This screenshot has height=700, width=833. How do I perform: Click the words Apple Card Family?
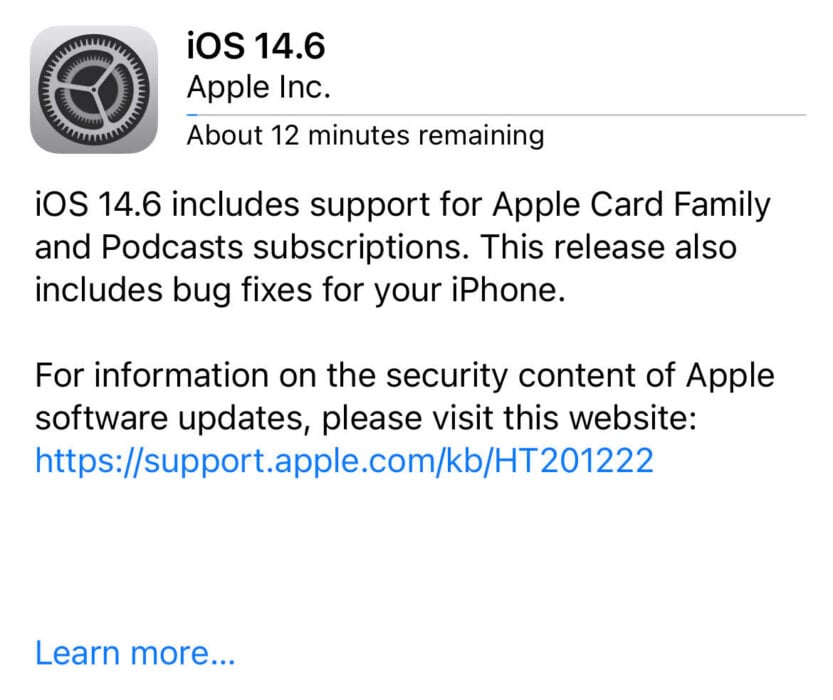coord(632,204)
